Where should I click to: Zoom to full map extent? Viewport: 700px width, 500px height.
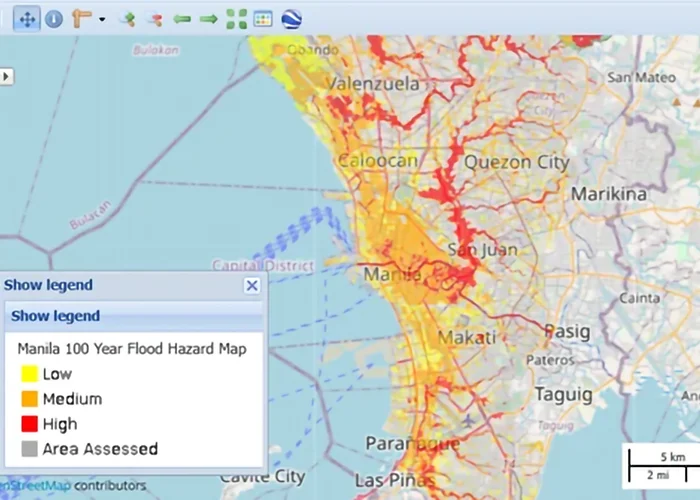[236, 18]
